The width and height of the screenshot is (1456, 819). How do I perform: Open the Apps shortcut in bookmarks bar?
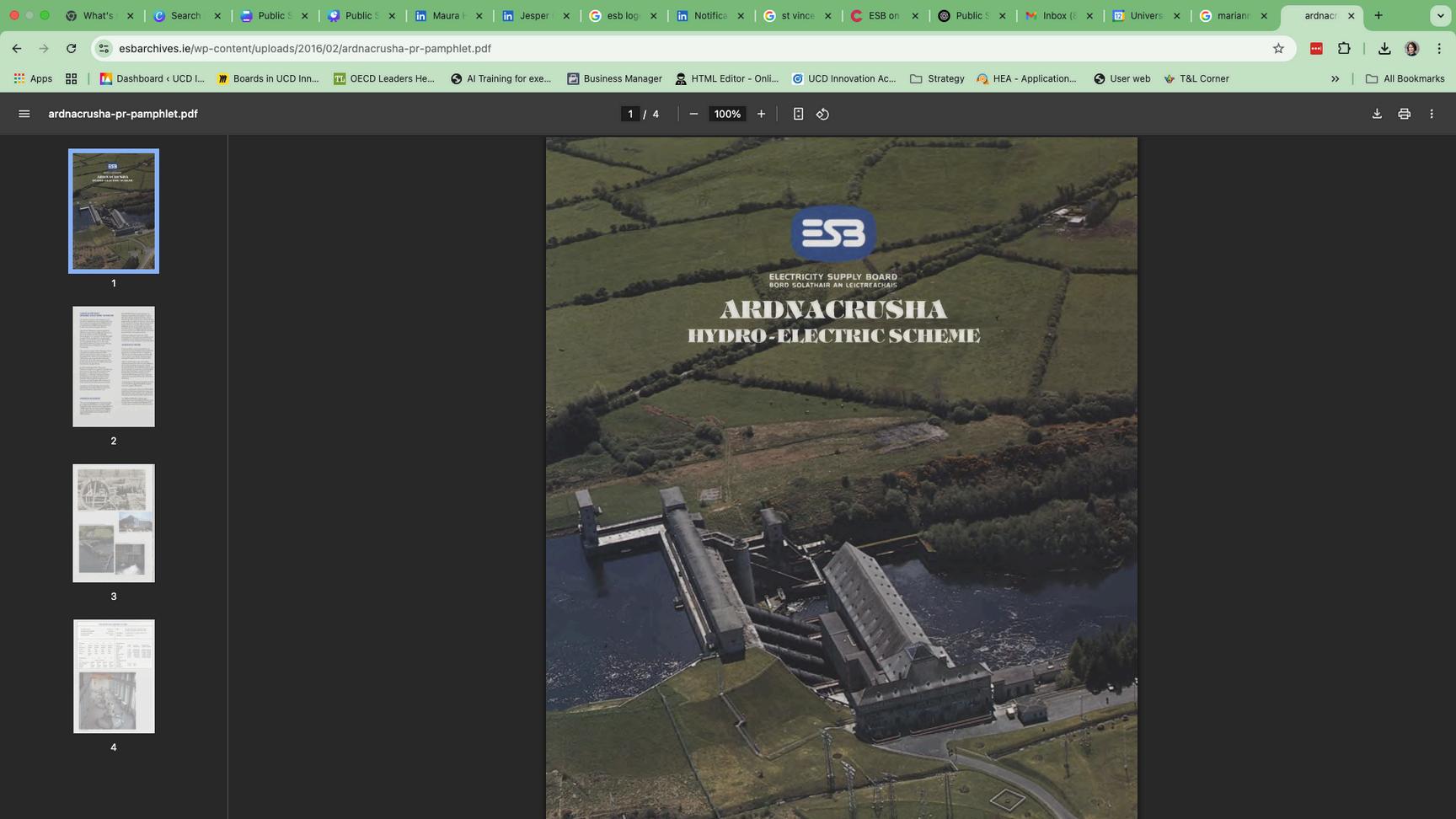(x=33, y=78)
